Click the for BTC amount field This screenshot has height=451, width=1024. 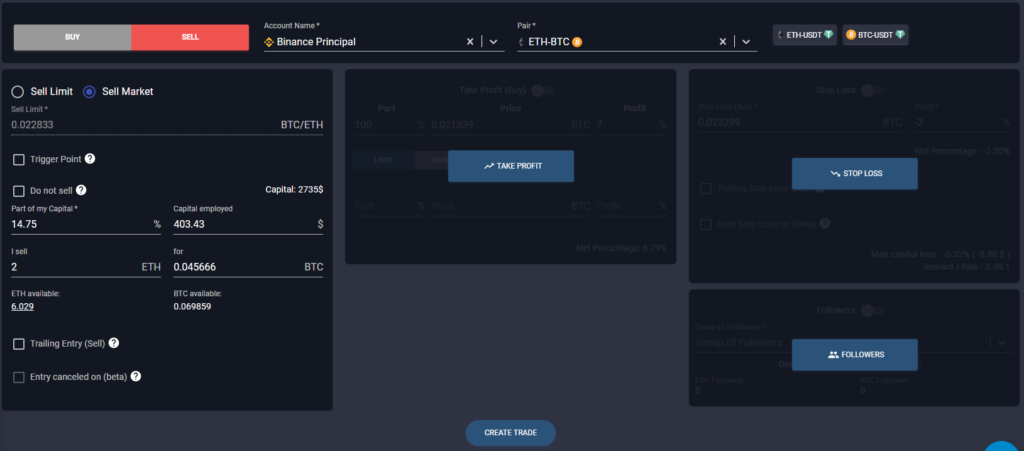point(248,267)
